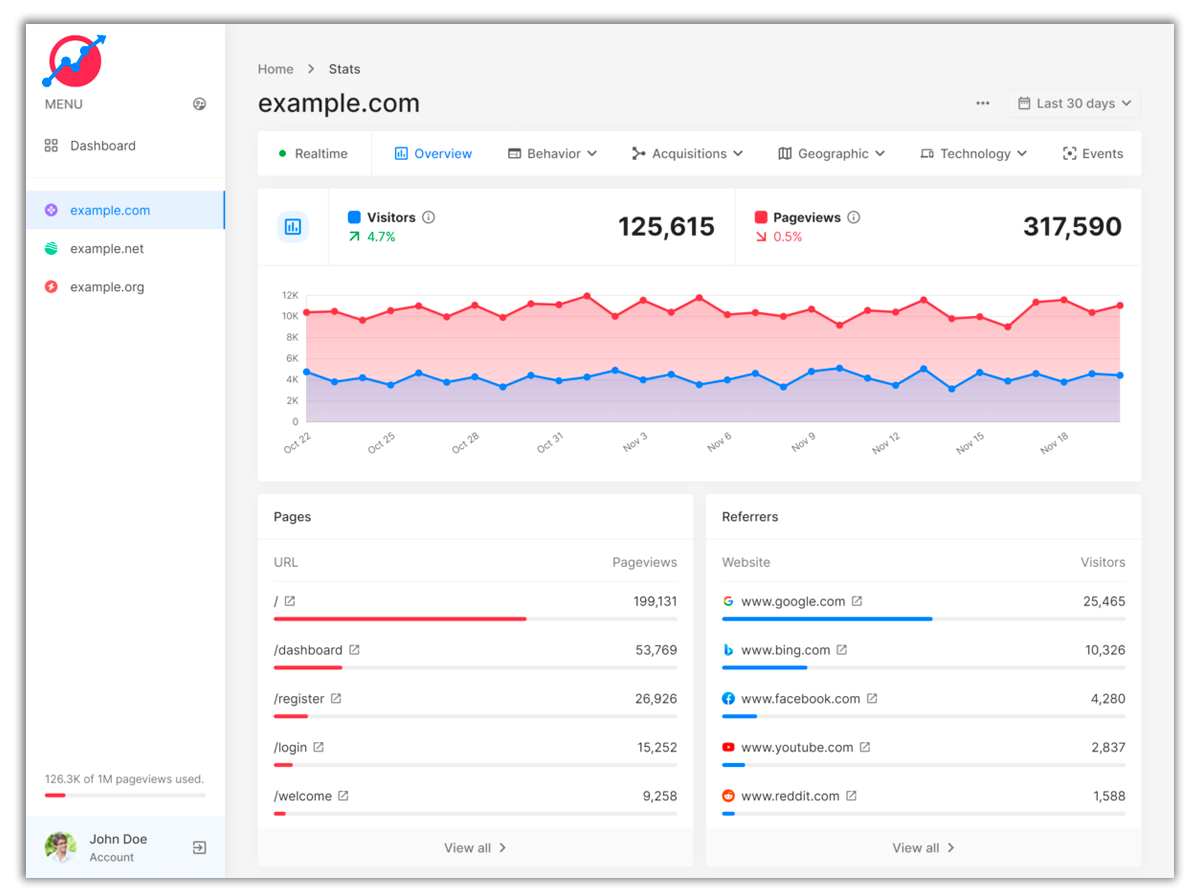Image resolution: width=1200 pixels, height=892 pixels.
Task: Open /dashboard external link icon
Action: (354, 650)
